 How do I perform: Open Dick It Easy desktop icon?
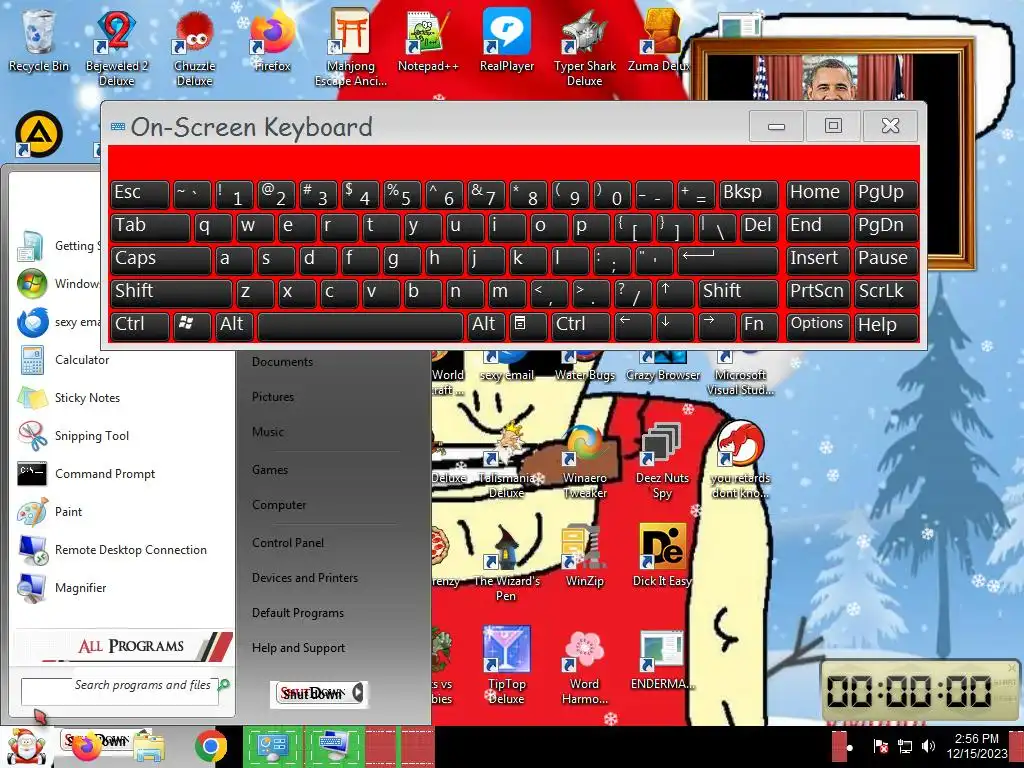point(662,556)
